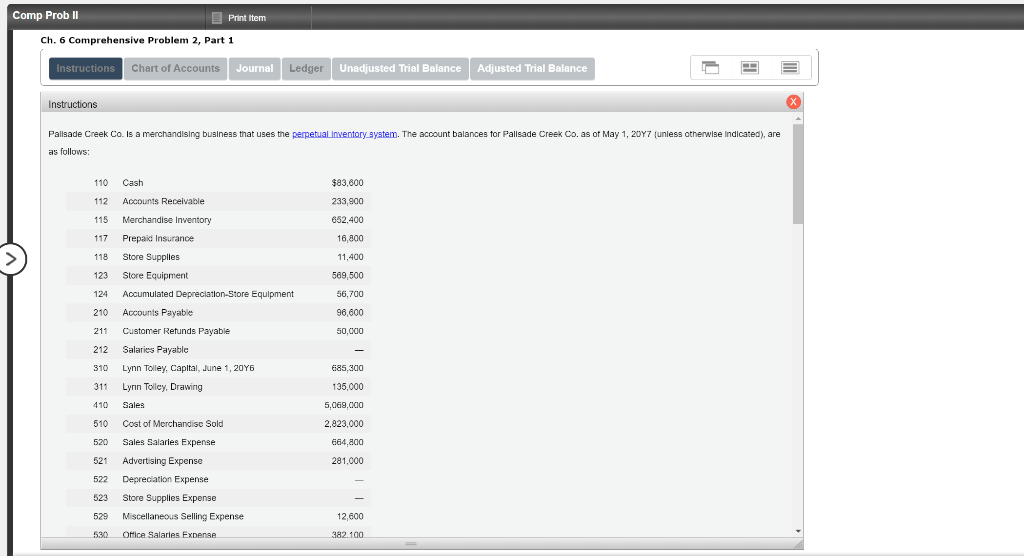Screen dimensions: 1024x556
Task: Click the Comp Prob II title
Action: pyautogui.click(x=45, y=15)
